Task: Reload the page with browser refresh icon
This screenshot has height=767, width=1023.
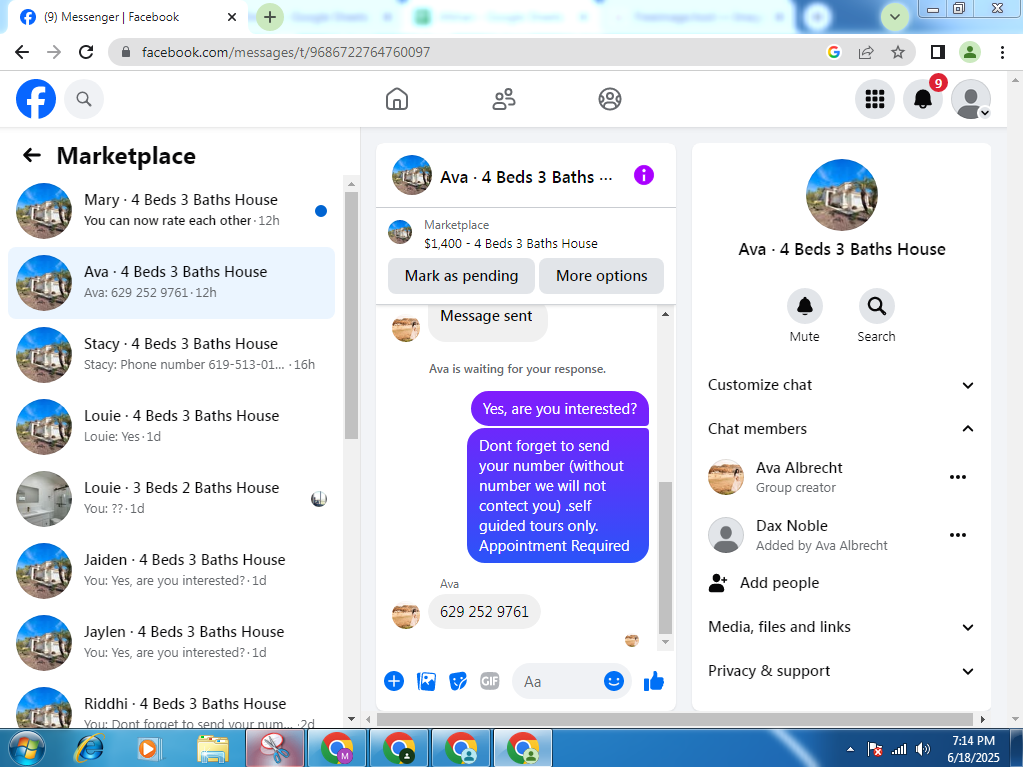Action: (86, 52)
